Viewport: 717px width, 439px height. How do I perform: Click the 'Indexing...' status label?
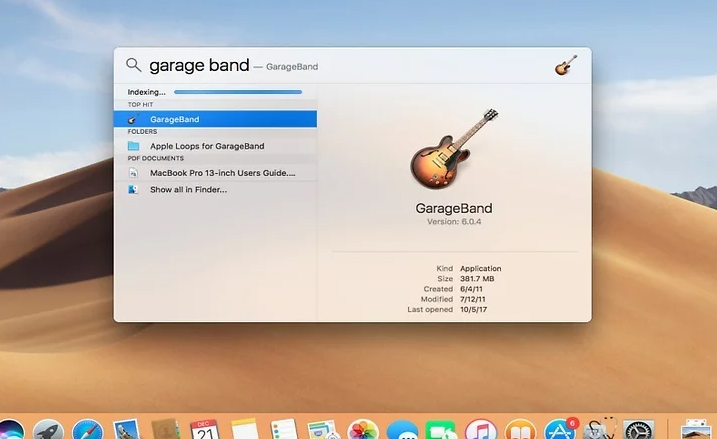pyautogui.click(x=146, y=92)
